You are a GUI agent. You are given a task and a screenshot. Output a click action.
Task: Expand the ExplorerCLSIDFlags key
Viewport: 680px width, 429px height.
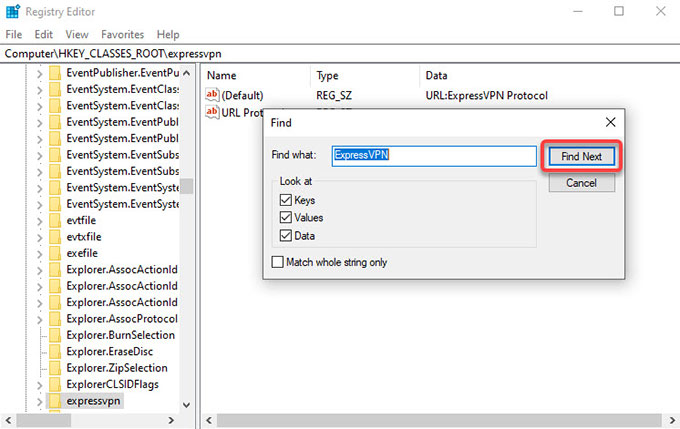tap(39, 385)
